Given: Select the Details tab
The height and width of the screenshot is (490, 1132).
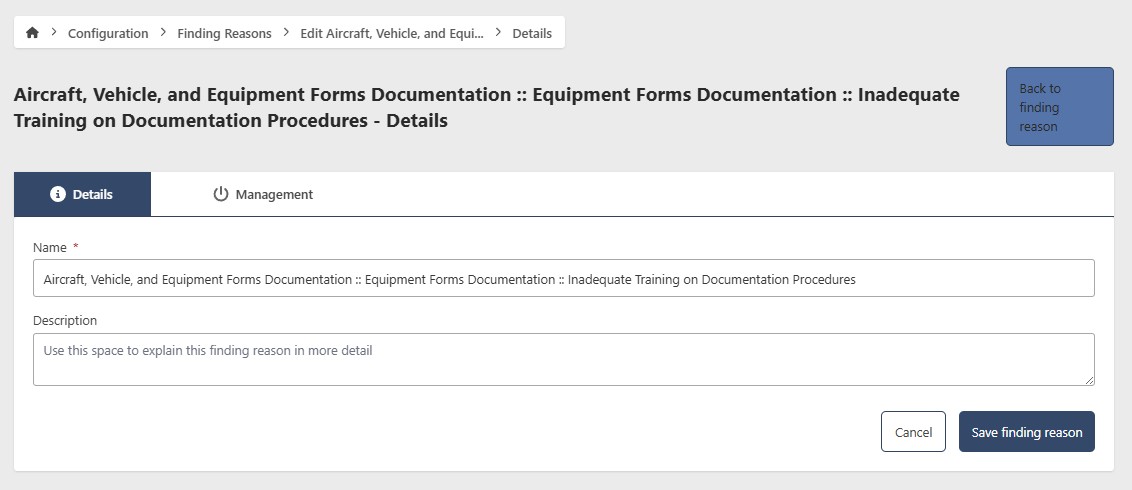Looking at the screenshot, I should (82, 194).
